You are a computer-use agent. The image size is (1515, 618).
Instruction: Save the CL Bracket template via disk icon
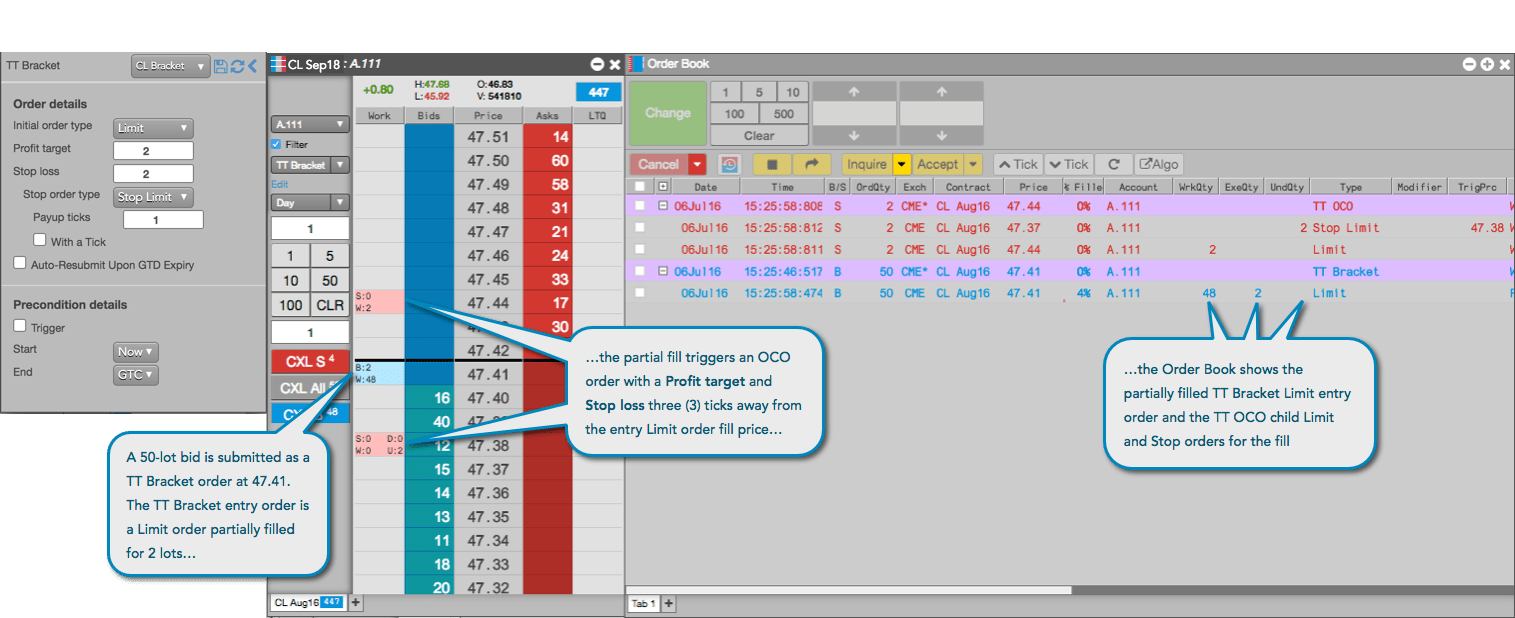pyautogui.click(x=221, y=66)
